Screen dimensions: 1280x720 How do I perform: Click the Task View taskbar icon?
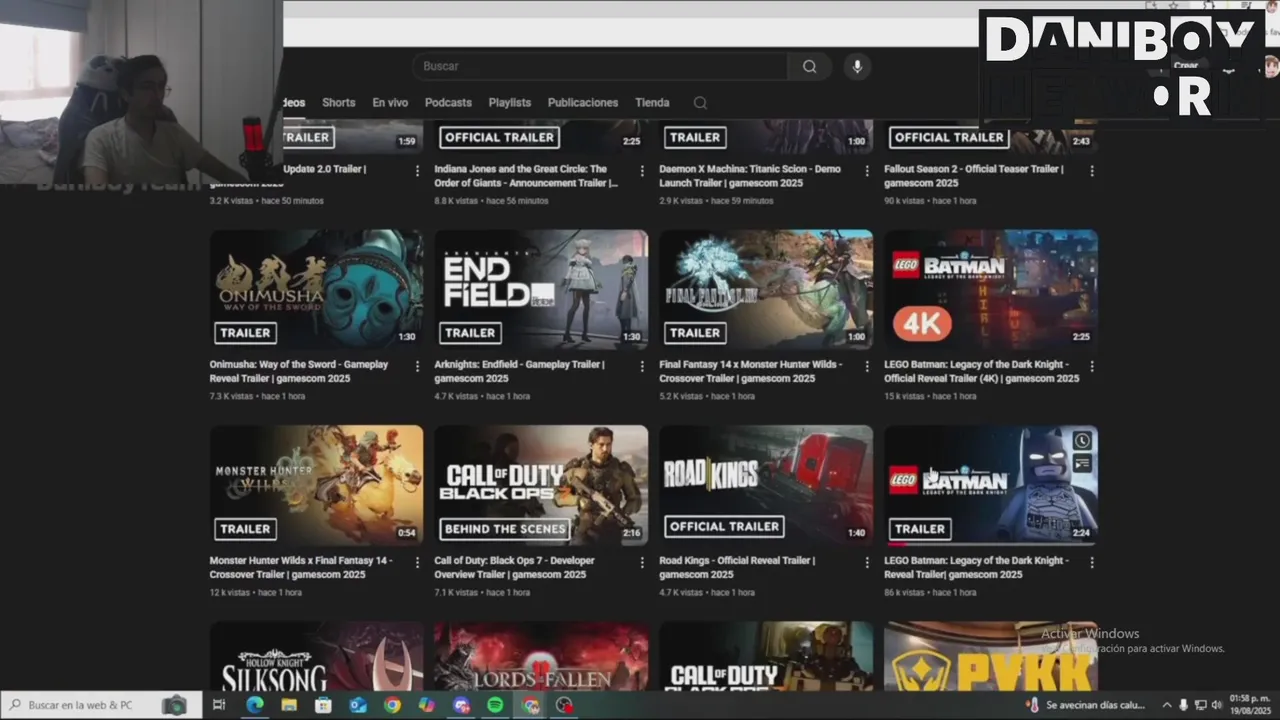[x=219, y=705]
